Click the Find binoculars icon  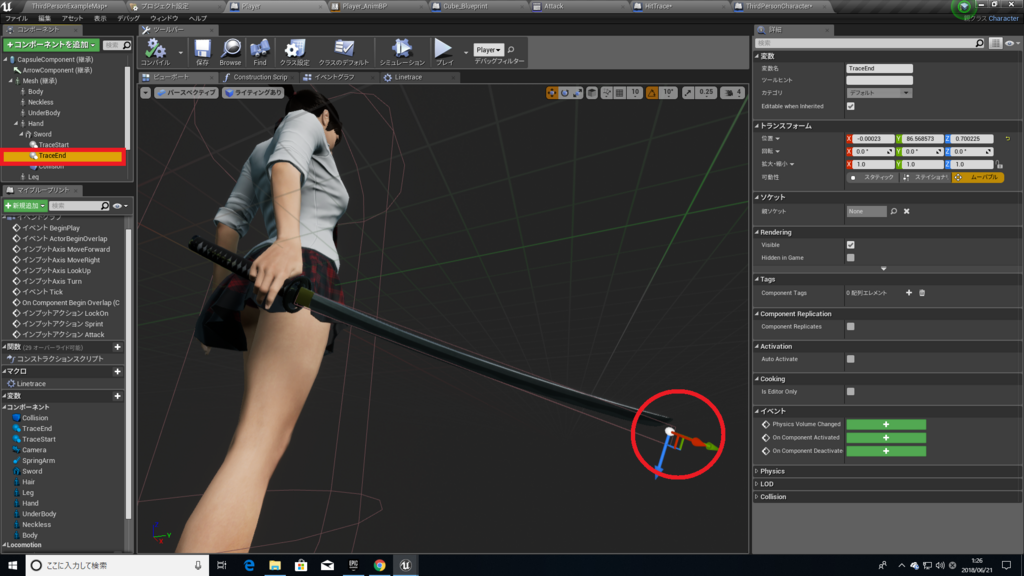click(x=260, y=50)
